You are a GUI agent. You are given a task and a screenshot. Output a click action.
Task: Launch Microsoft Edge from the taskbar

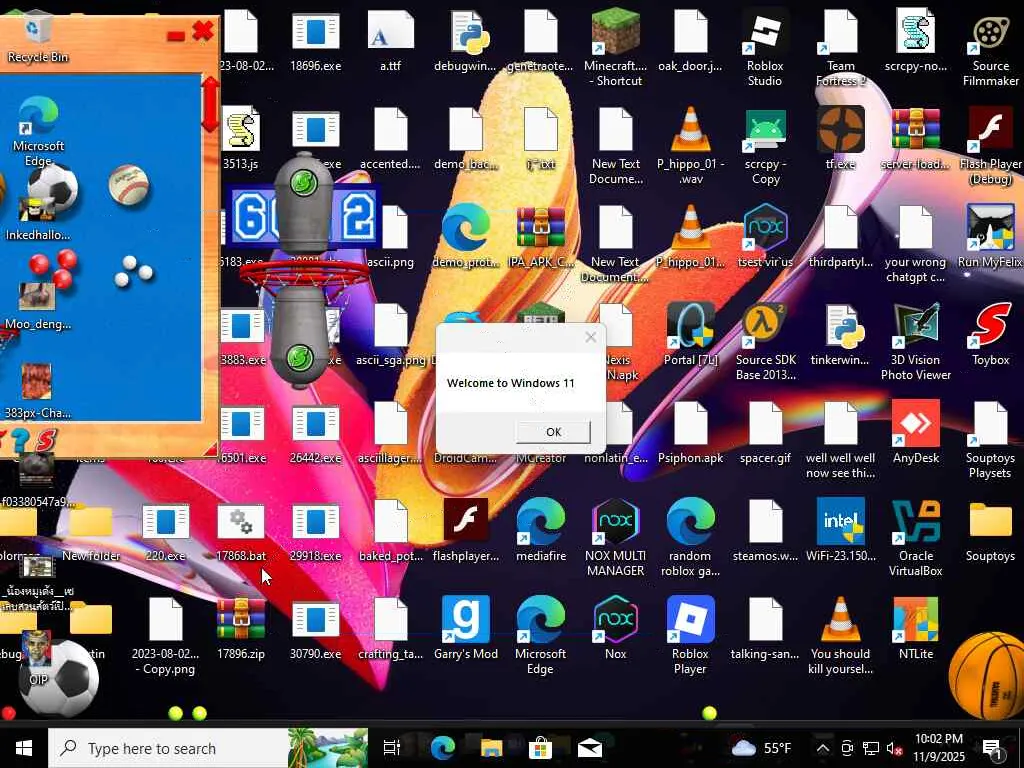point(442,748)
